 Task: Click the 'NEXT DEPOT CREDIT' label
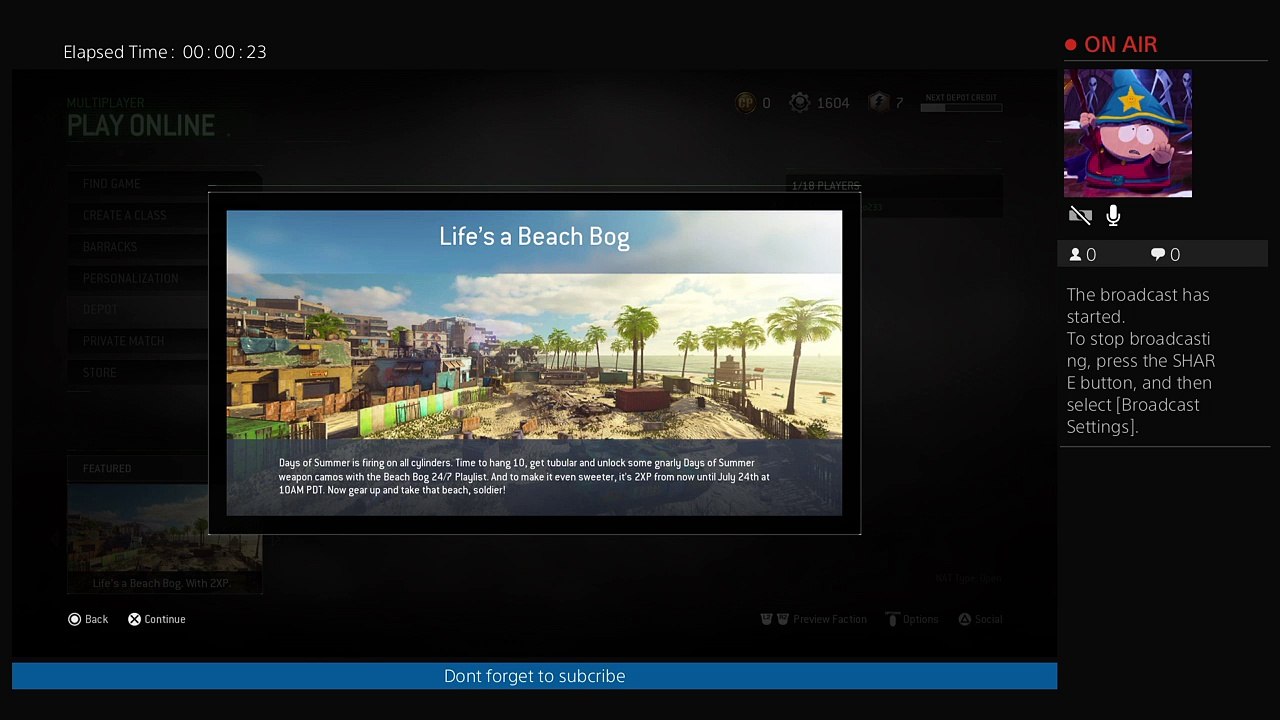coord(961,98)
